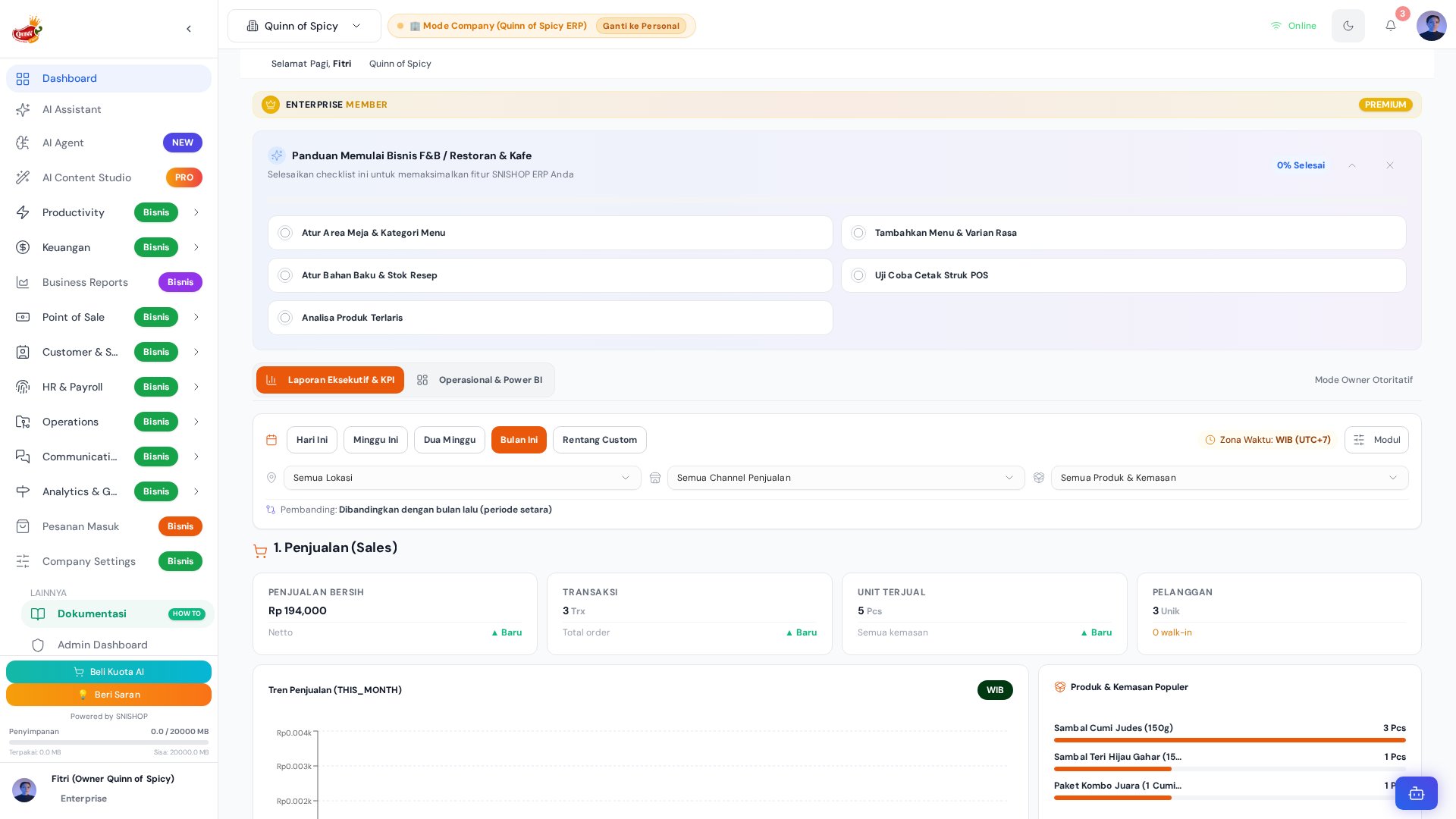This screenshot has width=1456, height=819.
Task: Click the Beli Kuota AI button
Action: point(108,672)
